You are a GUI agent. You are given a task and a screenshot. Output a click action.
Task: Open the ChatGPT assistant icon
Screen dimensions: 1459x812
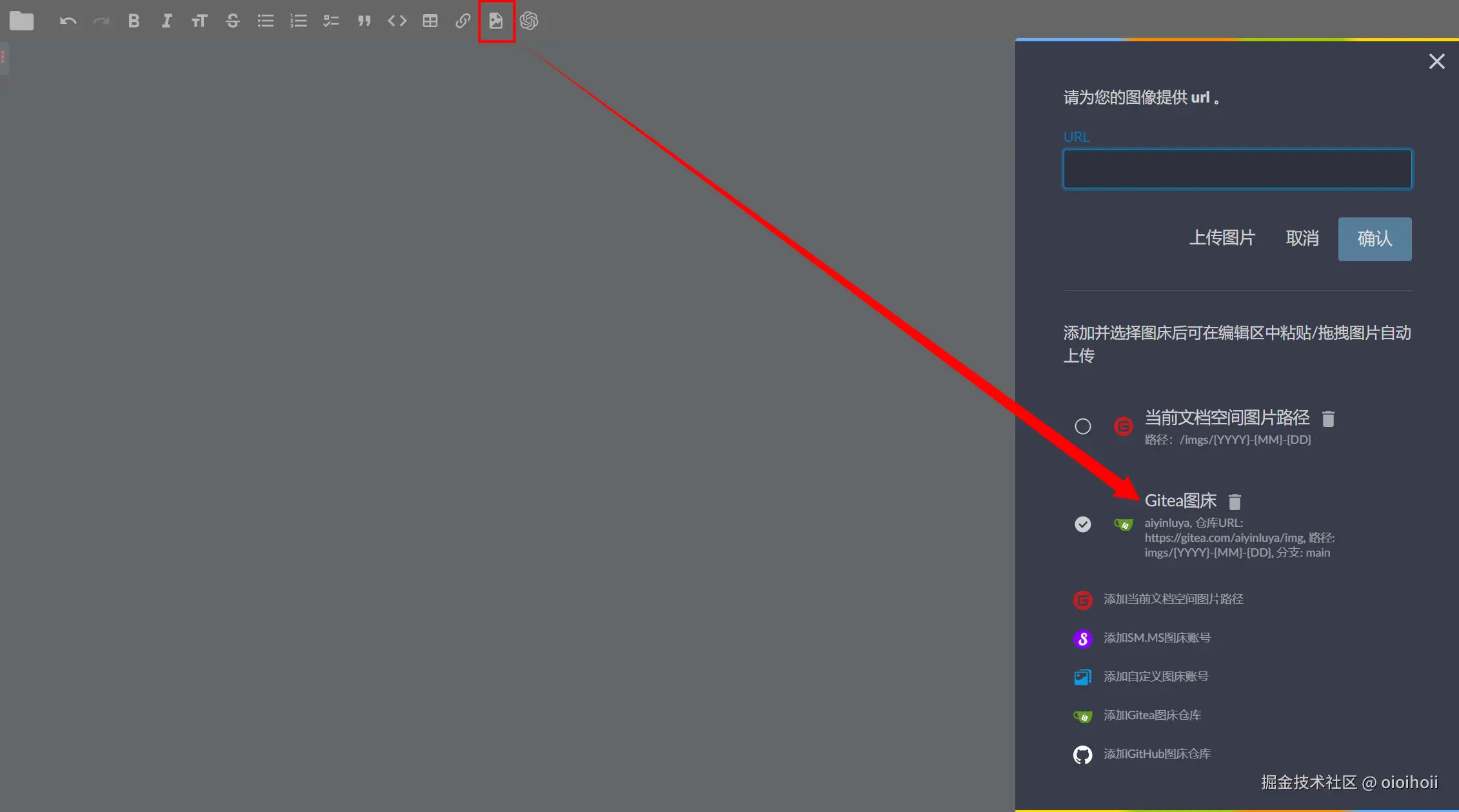[529, 21]
